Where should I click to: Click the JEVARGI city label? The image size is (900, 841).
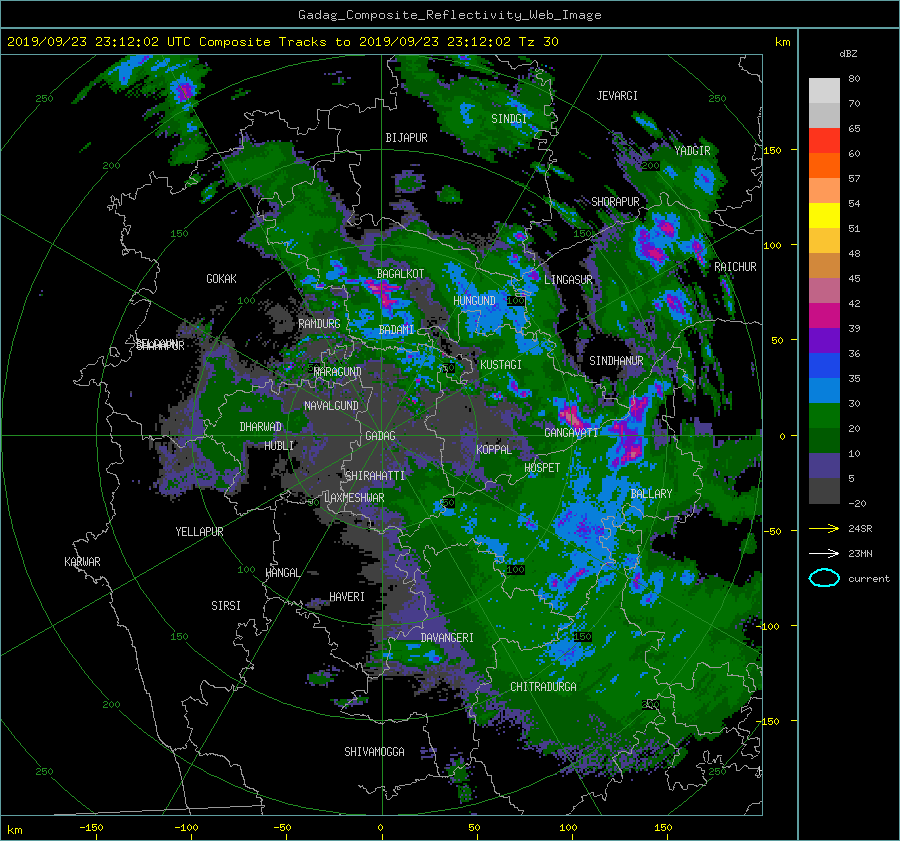click(617, 96)
